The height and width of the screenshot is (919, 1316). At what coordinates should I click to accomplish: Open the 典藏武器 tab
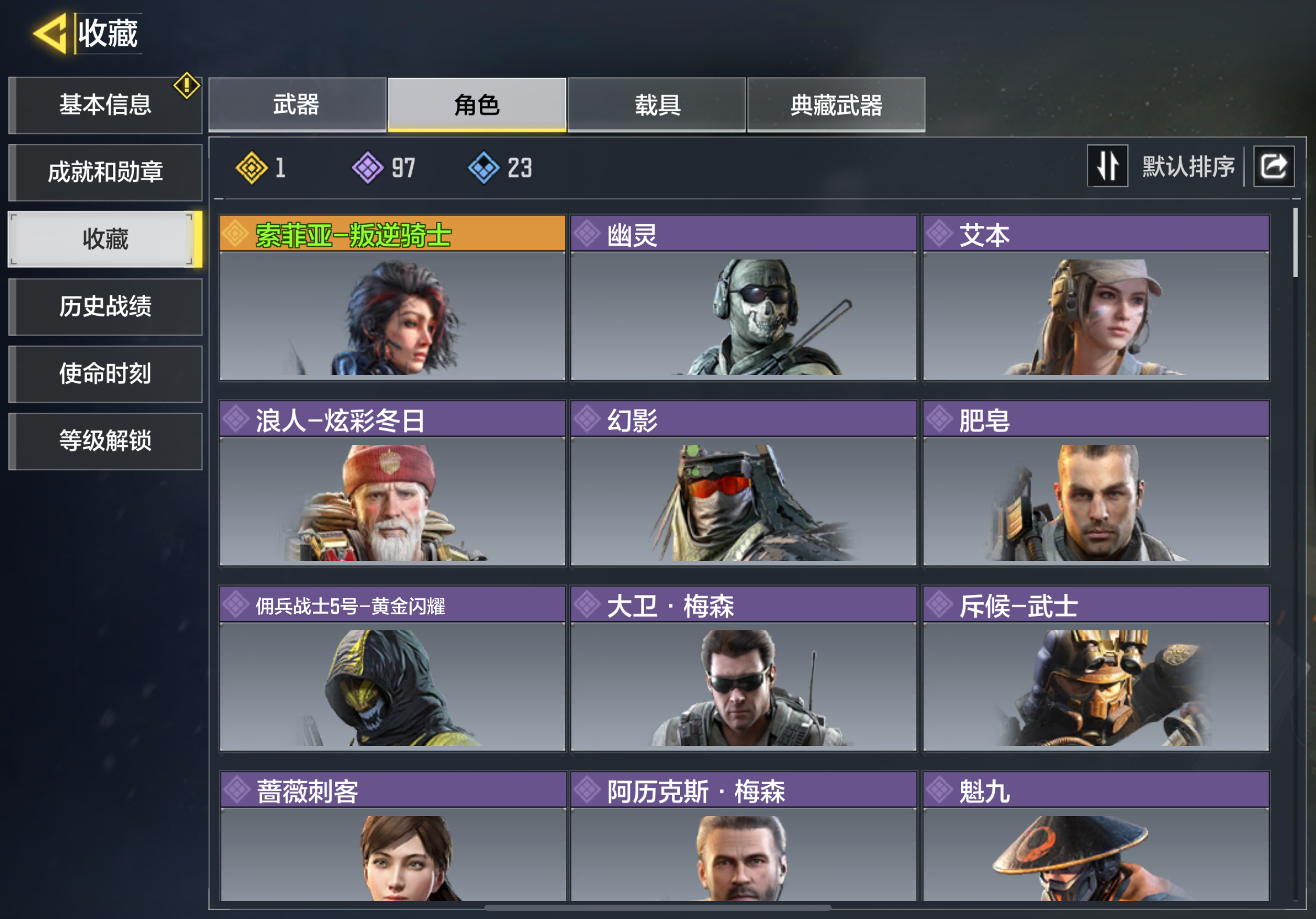[x=836, y=105]
